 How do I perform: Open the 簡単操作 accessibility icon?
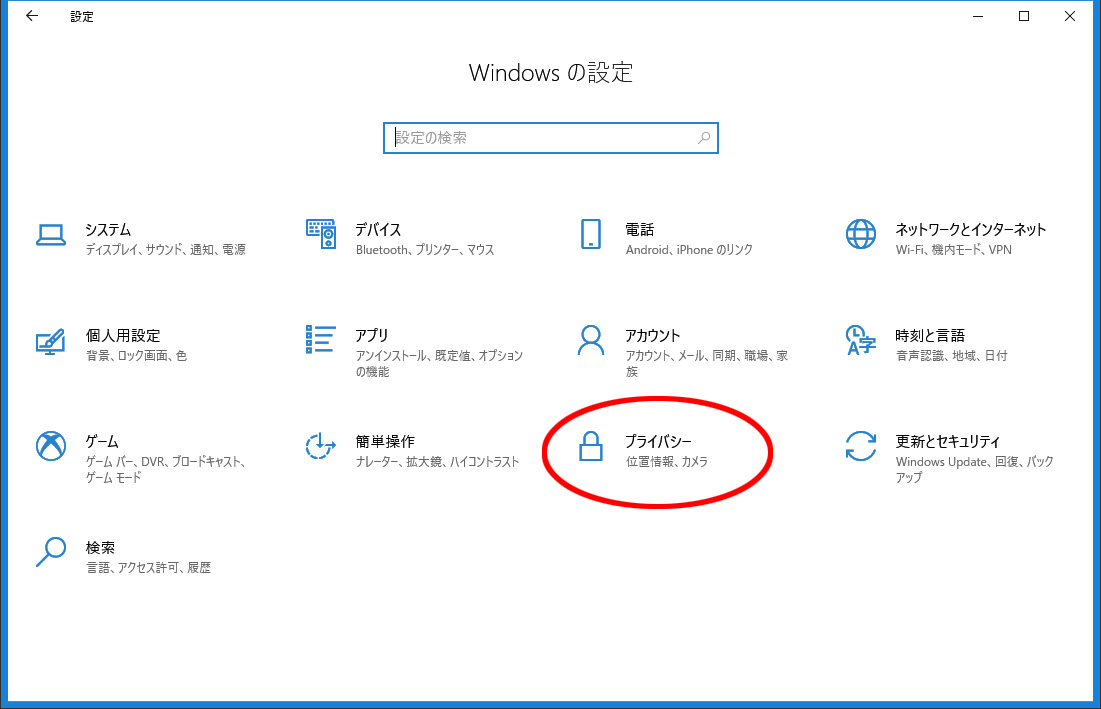click(320, 446)
